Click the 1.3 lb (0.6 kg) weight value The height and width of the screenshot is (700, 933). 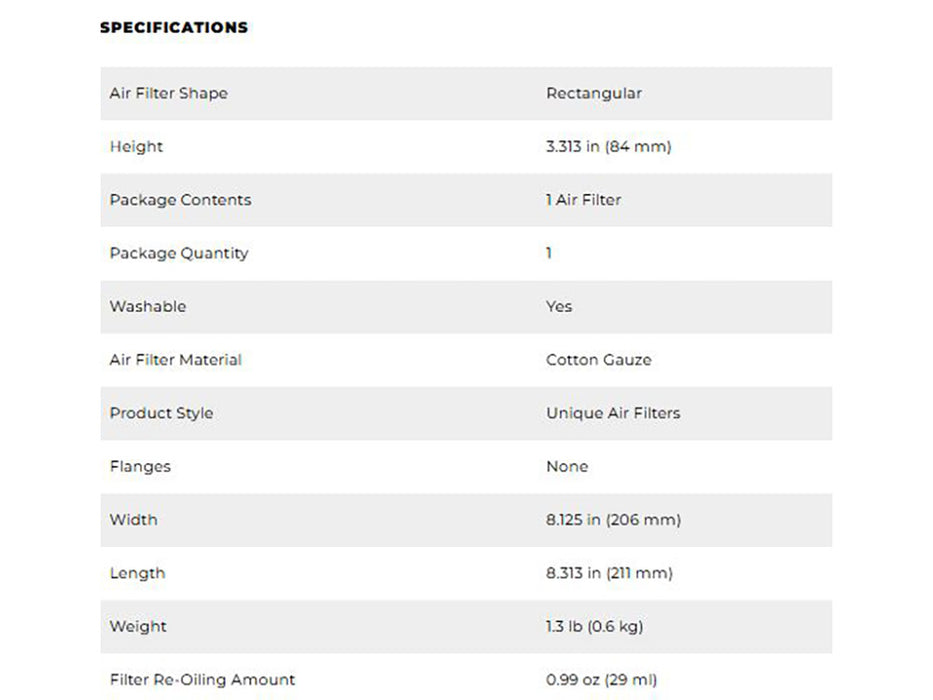[x=594, y=626]
